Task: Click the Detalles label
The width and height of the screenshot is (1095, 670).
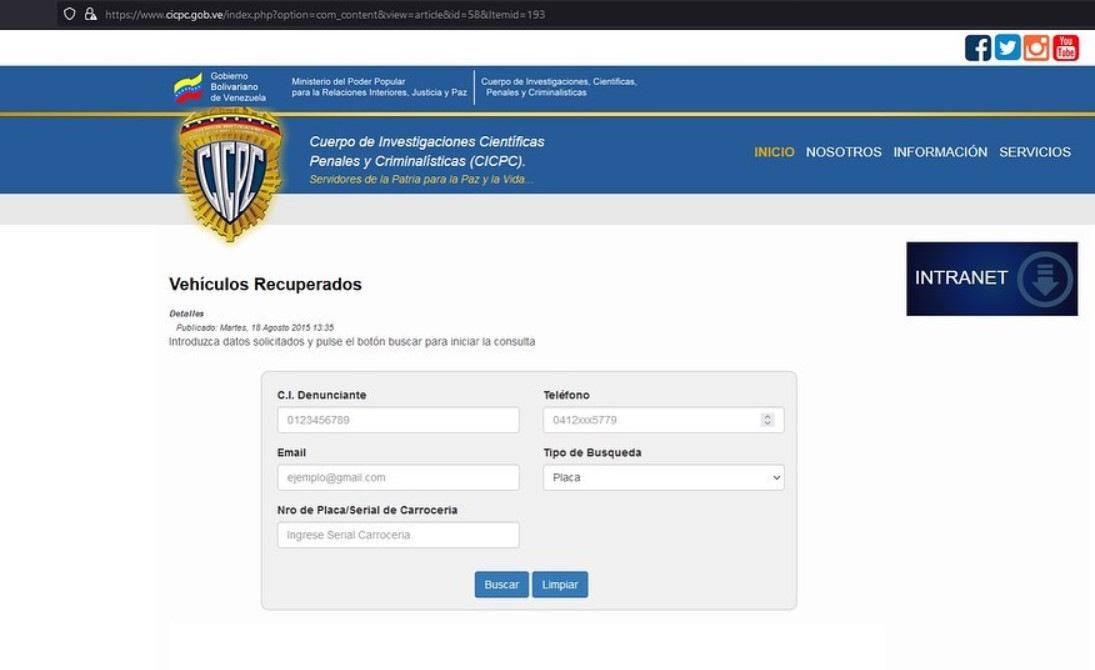Action: (x=186, y=314)
